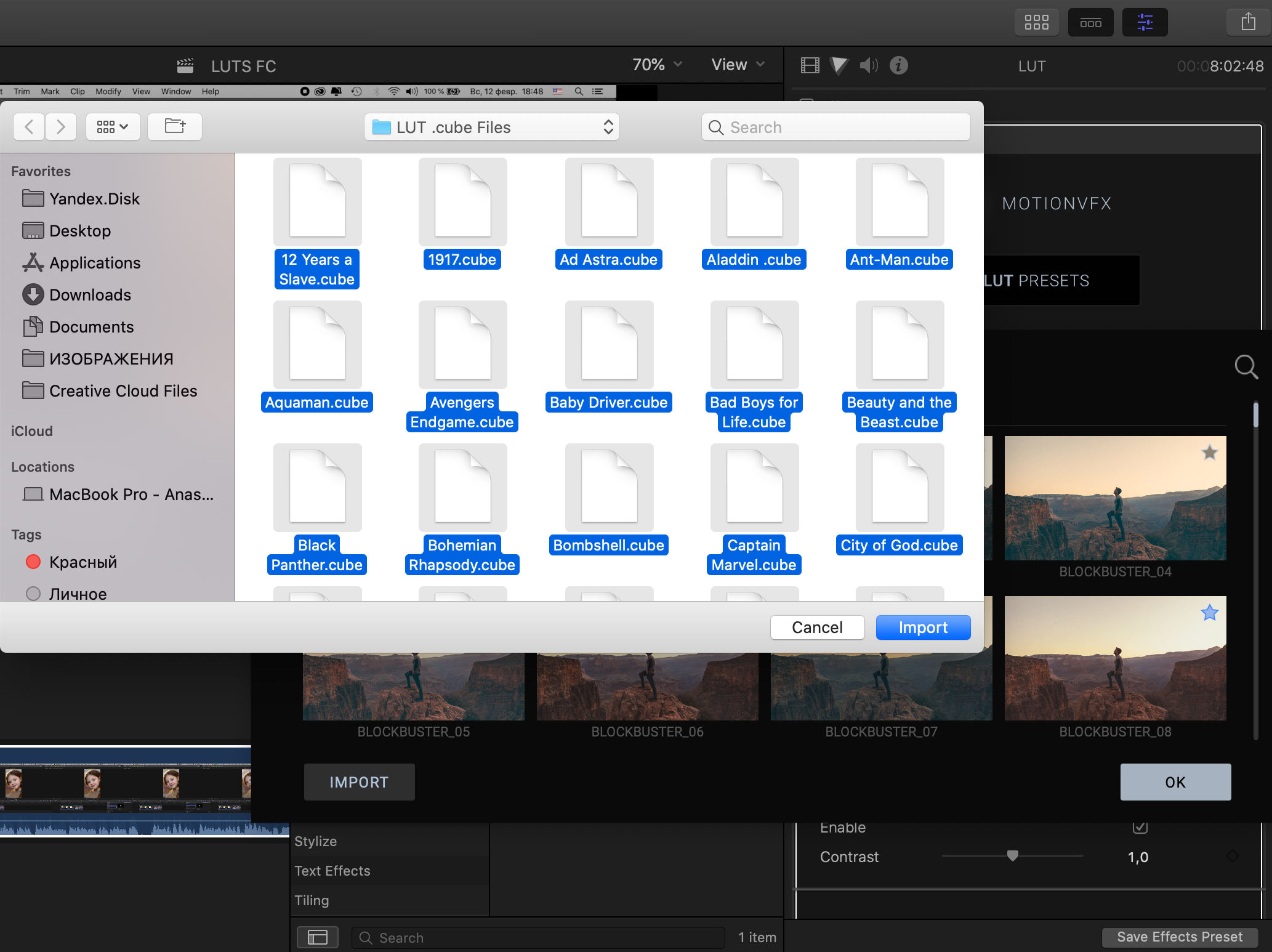Open the LUT .cube Files location dropdown

tap(491, 127)
